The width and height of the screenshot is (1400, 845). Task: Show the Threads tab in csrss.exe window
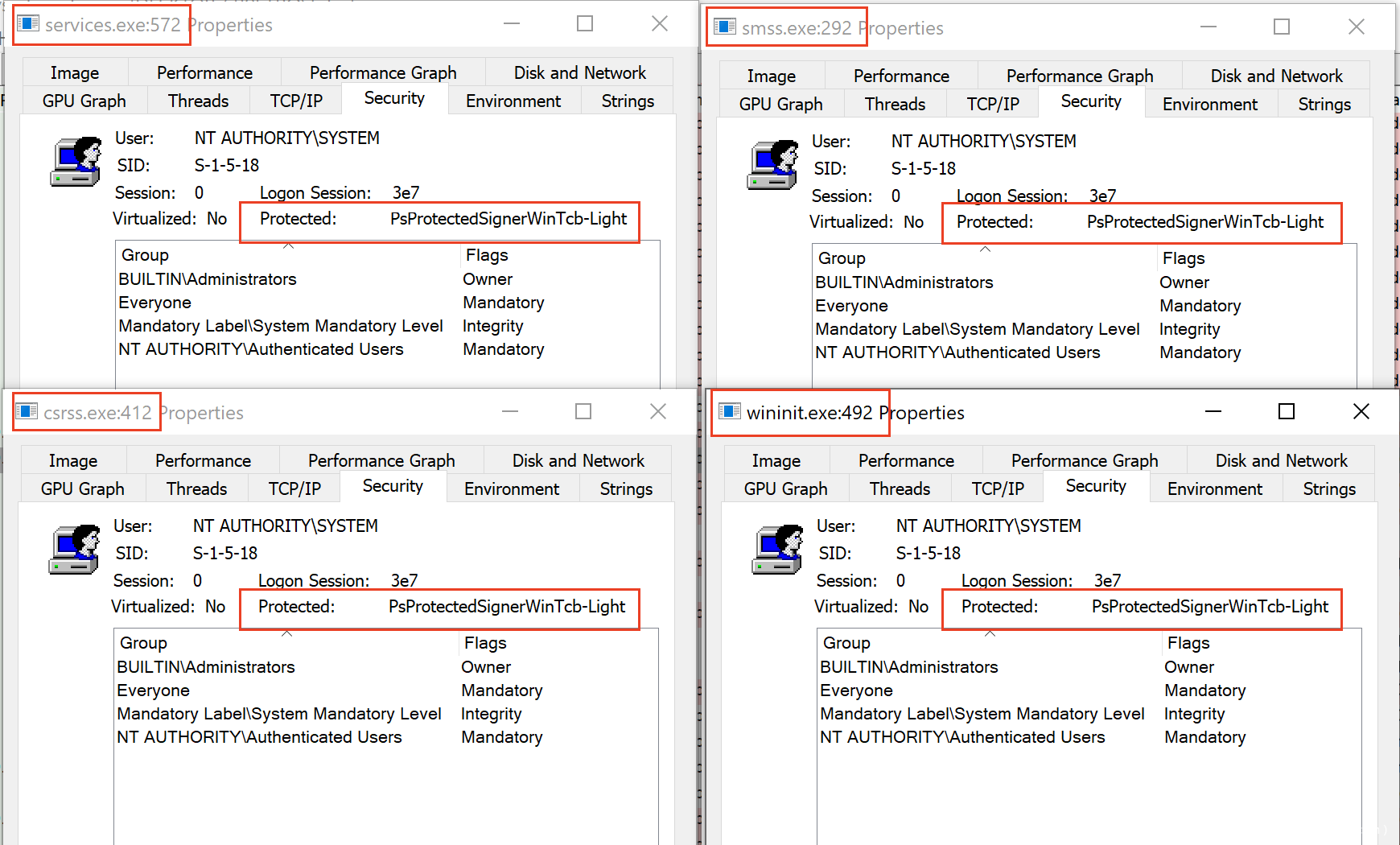(197, 488)
